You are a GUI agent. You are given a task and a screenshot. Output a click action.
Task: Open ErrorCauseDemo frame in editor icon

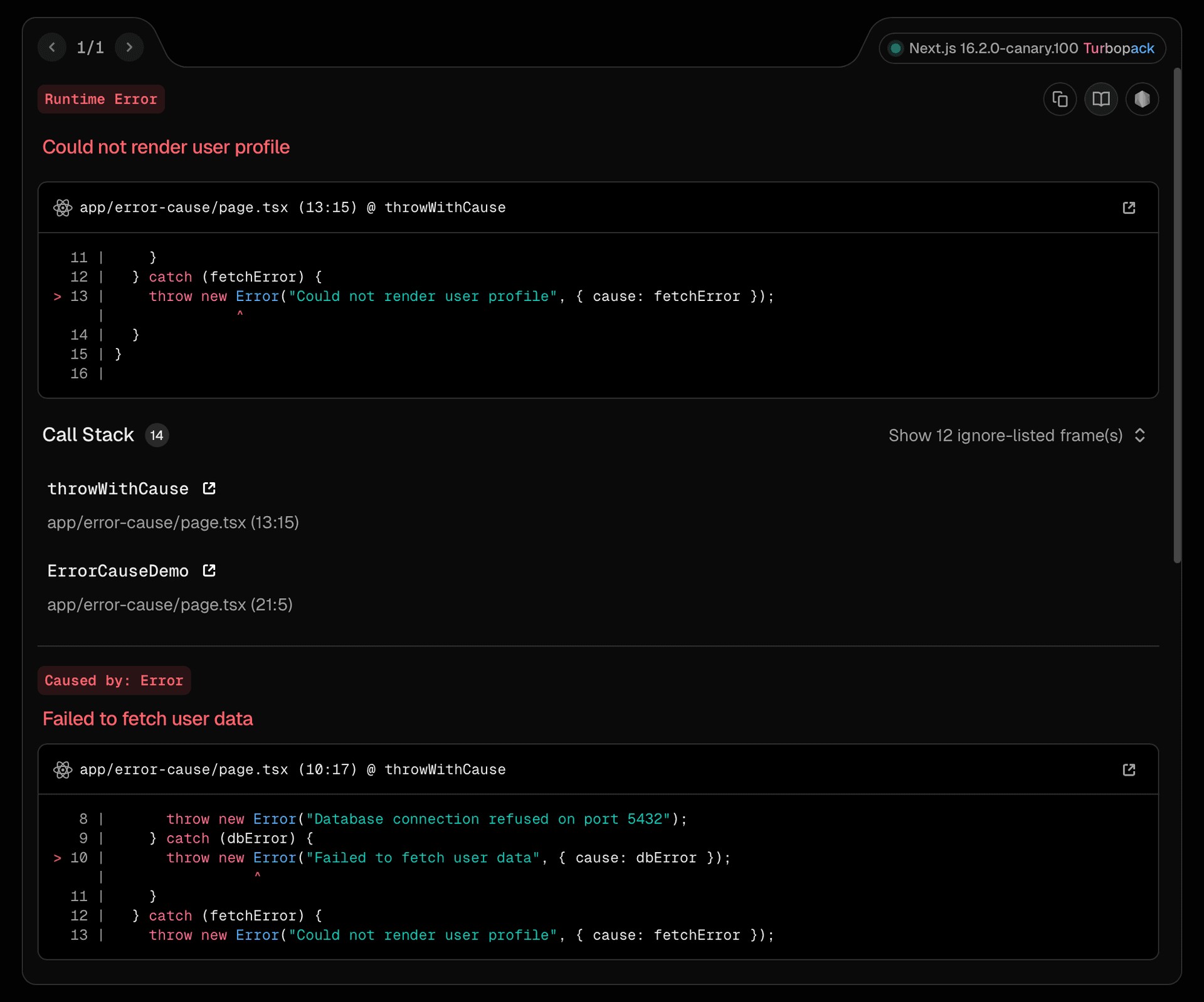(x=209, y=571)
